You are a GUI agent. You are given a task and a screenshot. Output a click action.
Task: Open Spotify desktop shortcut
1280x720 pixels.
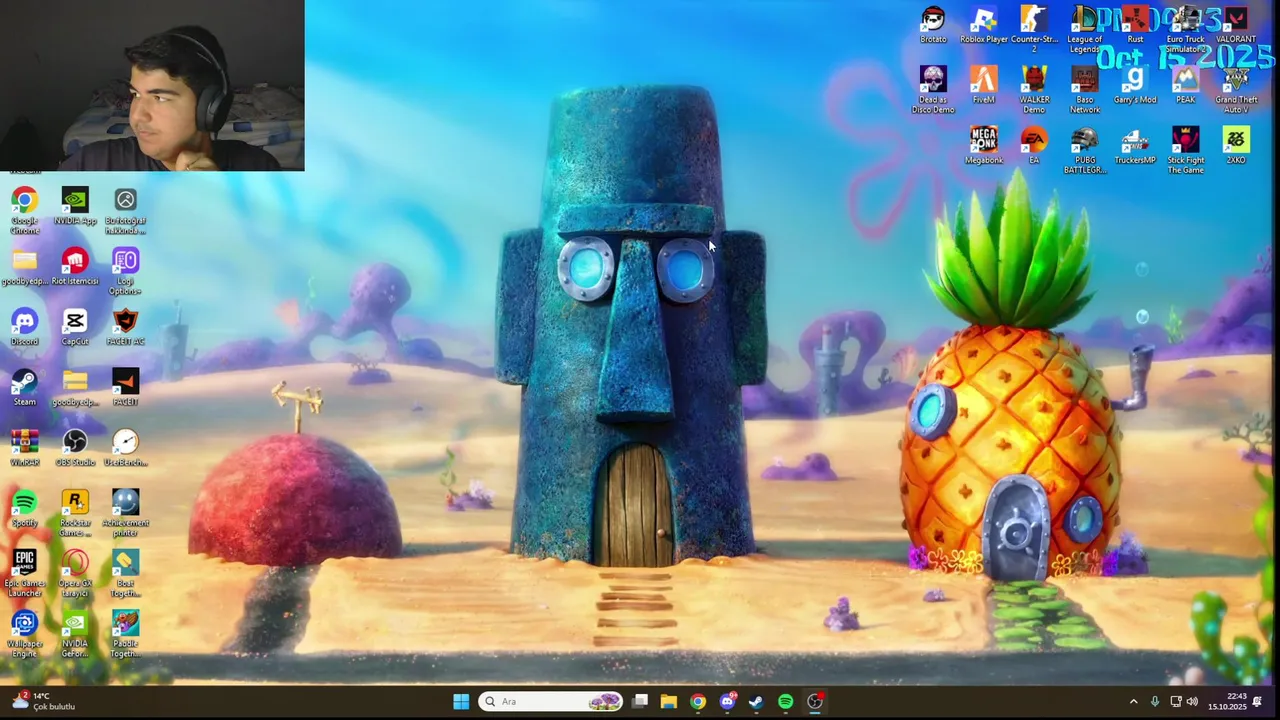click(25, 508)
